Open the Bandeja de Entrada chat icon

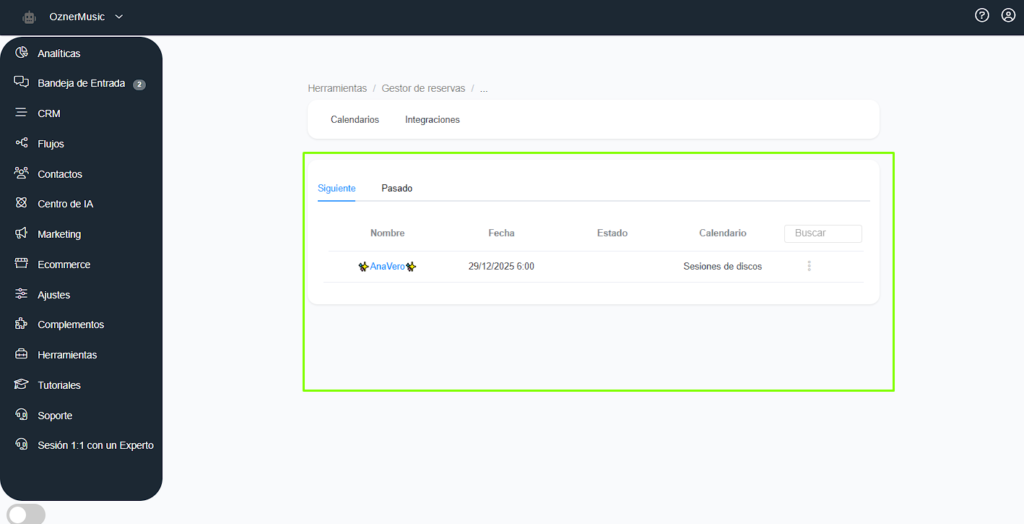tap(21, 83)
